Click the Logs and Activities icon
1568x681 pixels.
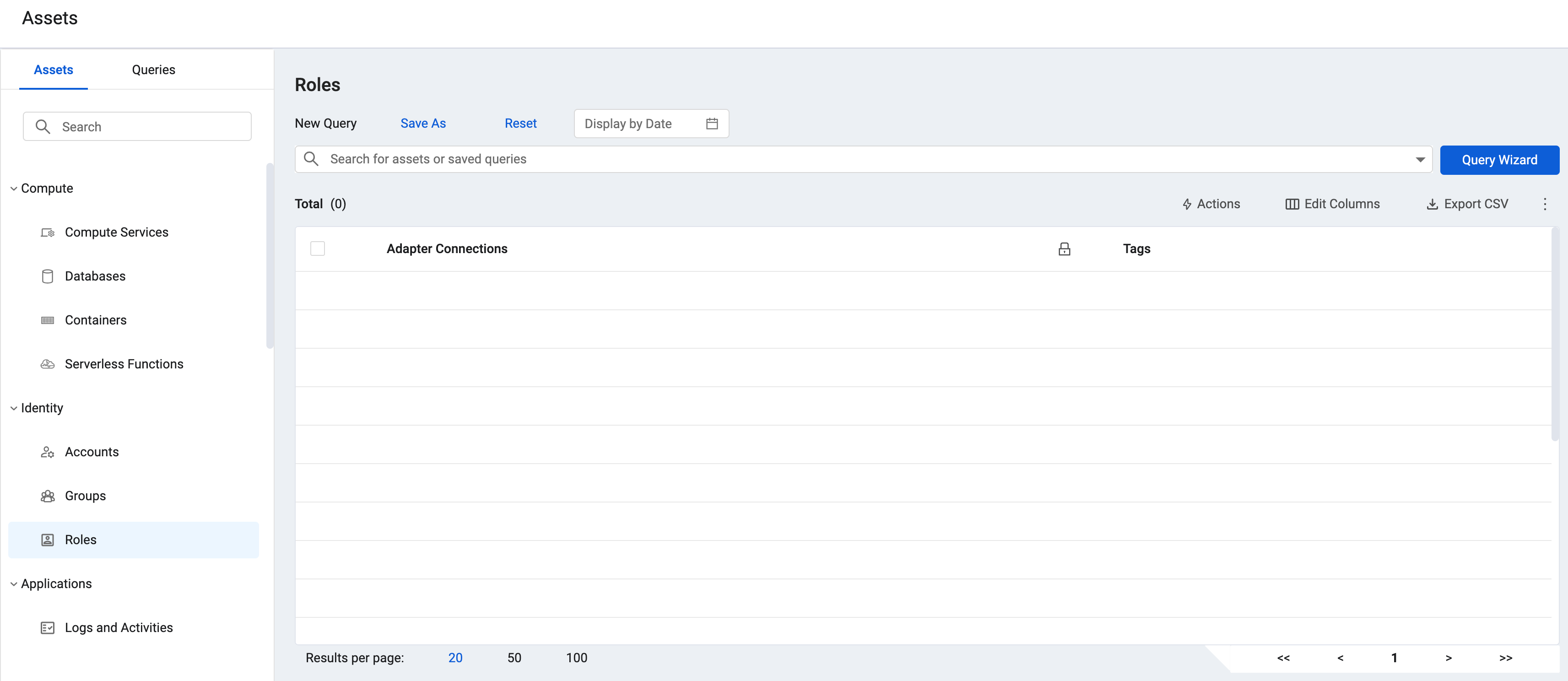point(48,627)
